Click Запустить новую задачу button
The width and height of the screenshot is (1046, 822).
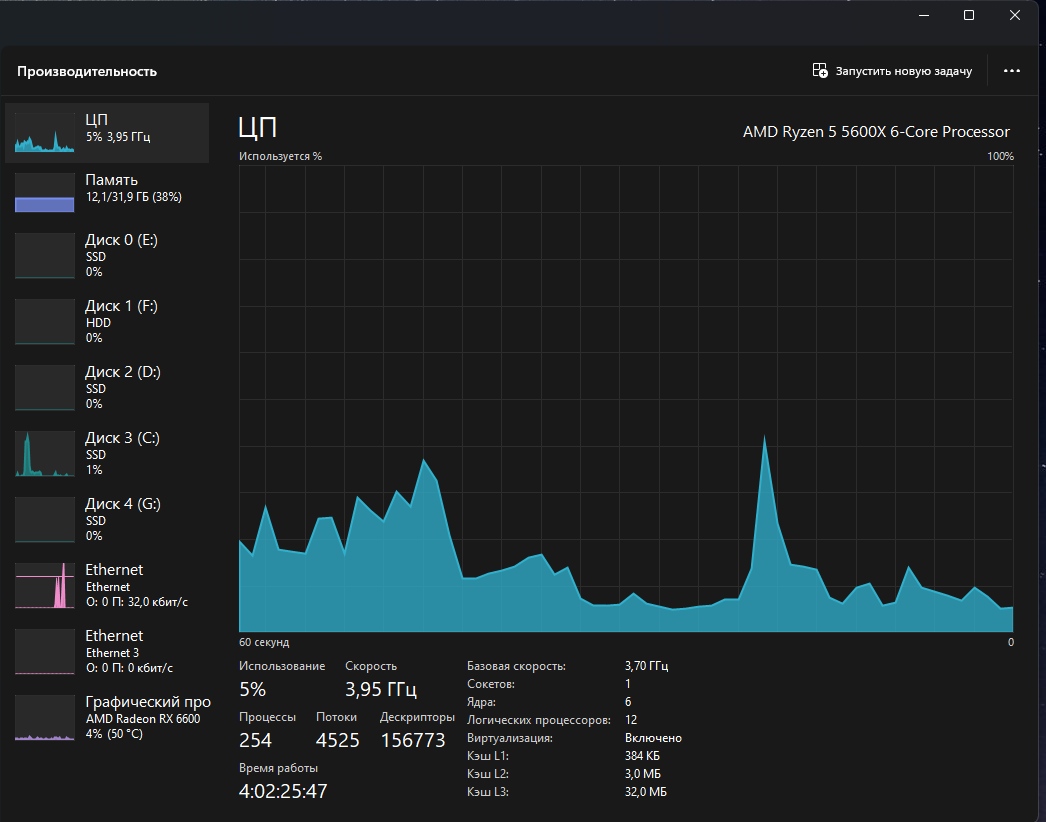[892, 71]
